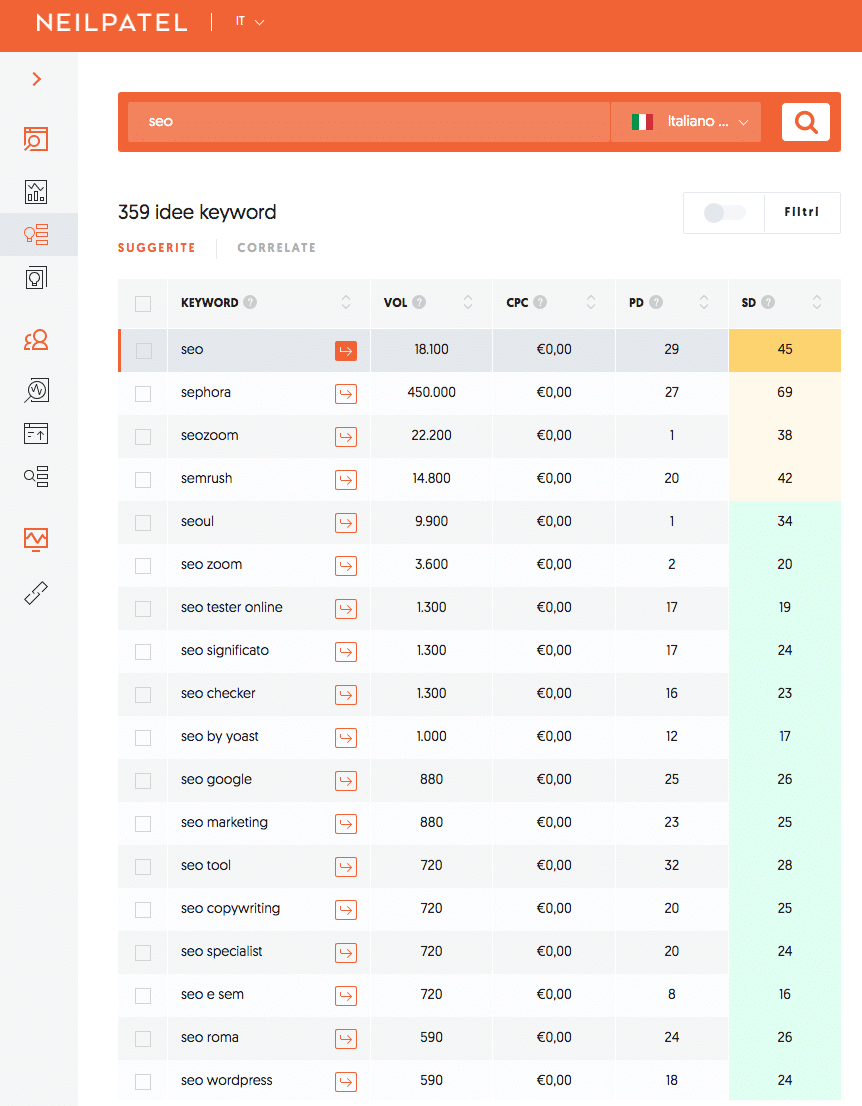The height and width of the screenshot is (1106, 862).
Task: Check the box for the seo zoom row
Action: coord(143,566)
